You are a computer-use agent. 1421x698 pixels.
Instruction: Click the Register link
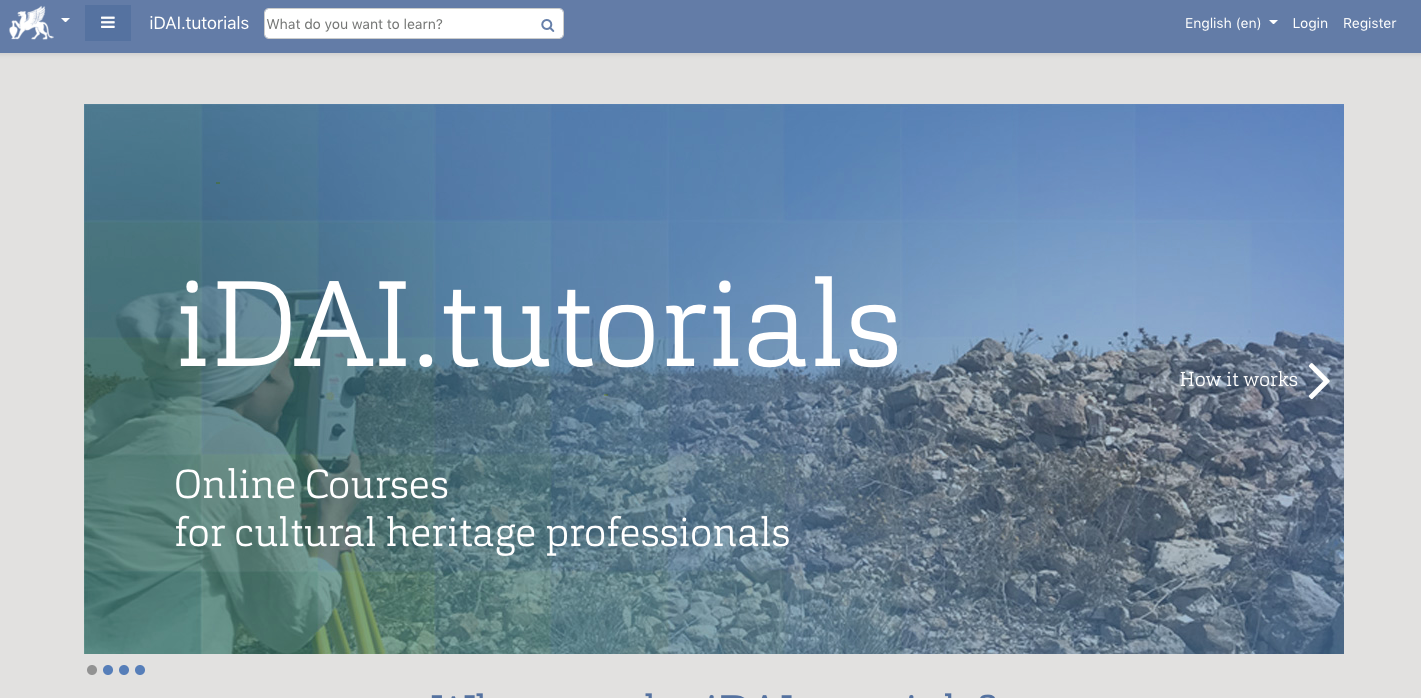click(1369, 23)
